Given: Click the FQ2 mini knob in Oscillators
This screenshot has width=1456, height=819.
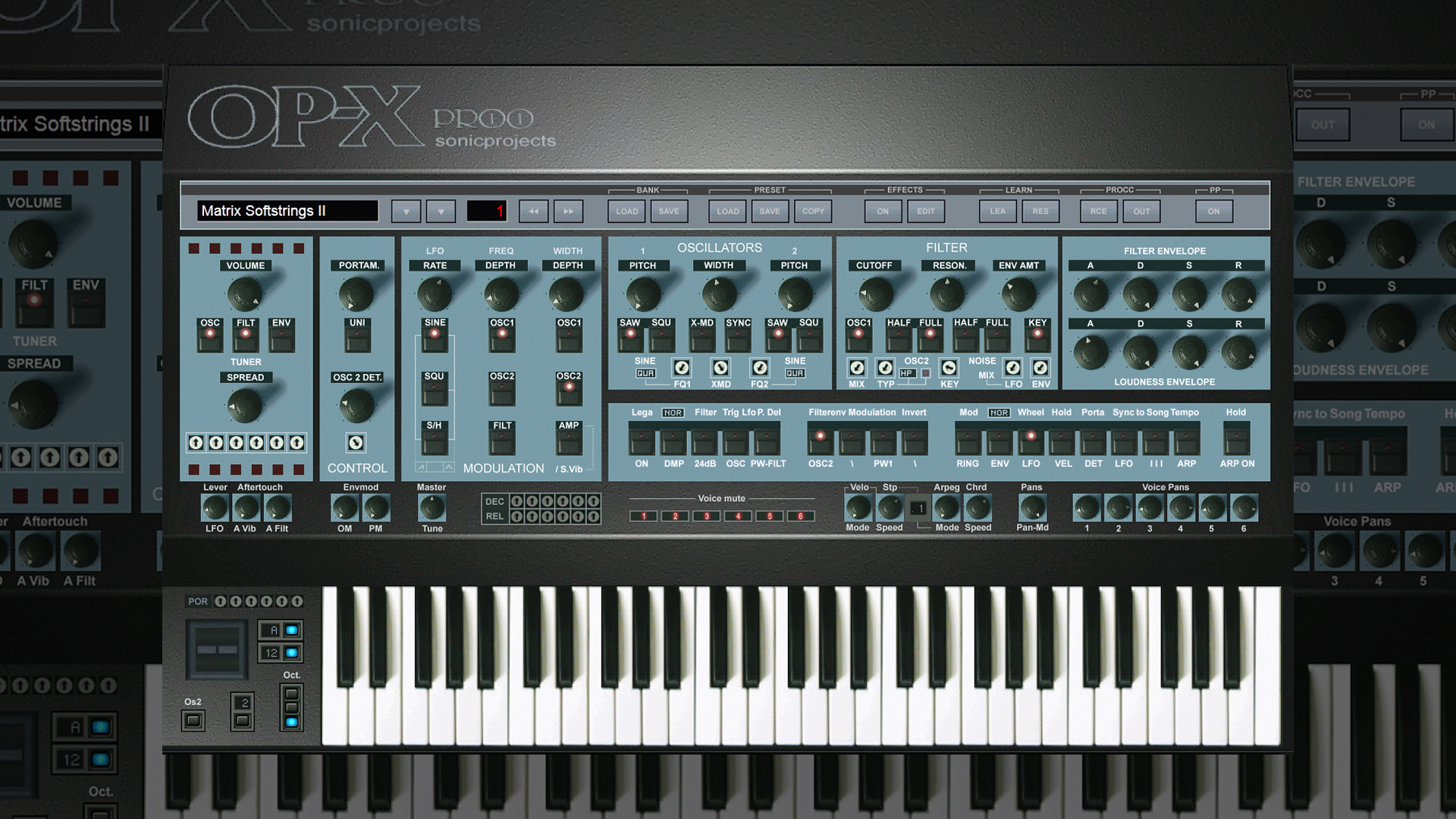Looking at the screenshot, I should pos(759,368).
